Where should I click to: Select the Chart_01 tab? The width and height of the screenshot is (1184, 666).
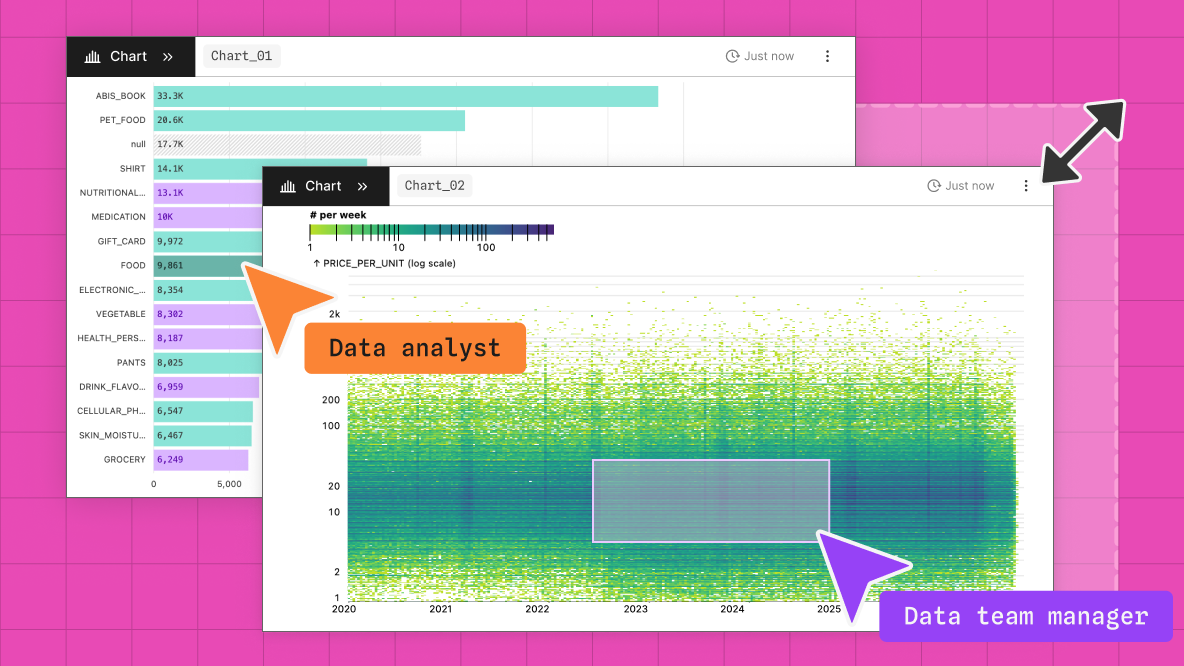pos(241,56)
